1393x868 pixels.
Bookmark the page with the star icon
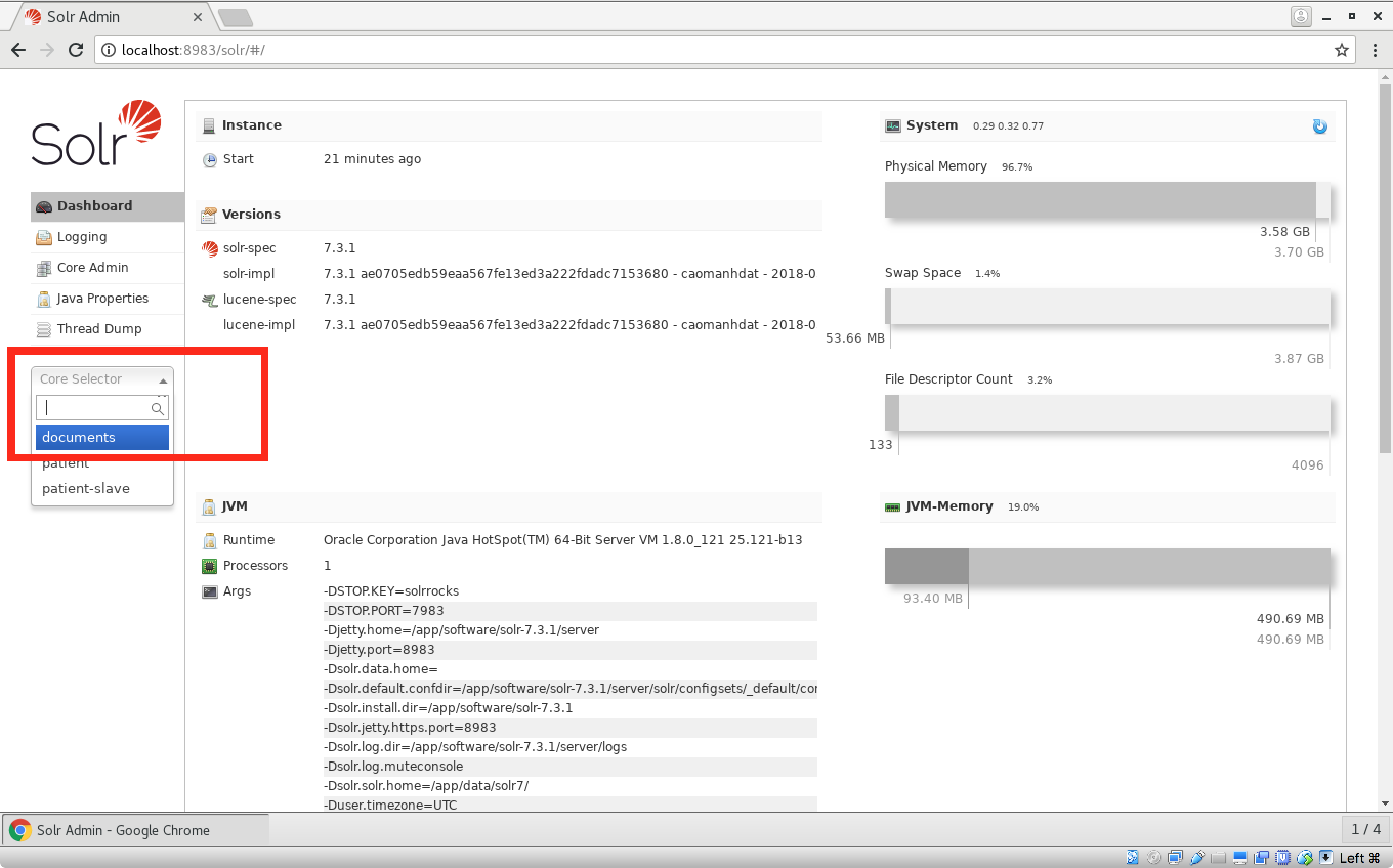click(x=1341, y=50)
